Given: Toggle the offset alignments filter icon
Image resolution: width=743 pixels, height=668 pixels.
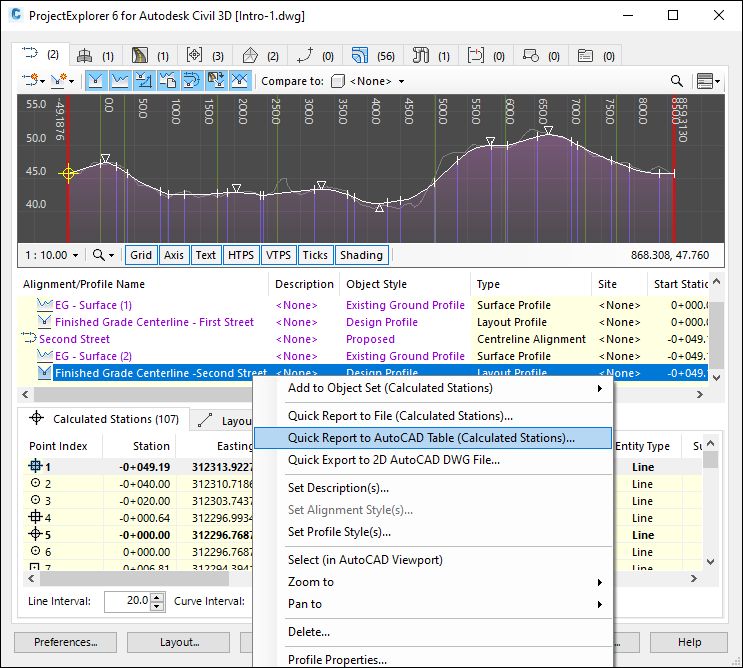Looking at the screenshot, I should 191,81.
